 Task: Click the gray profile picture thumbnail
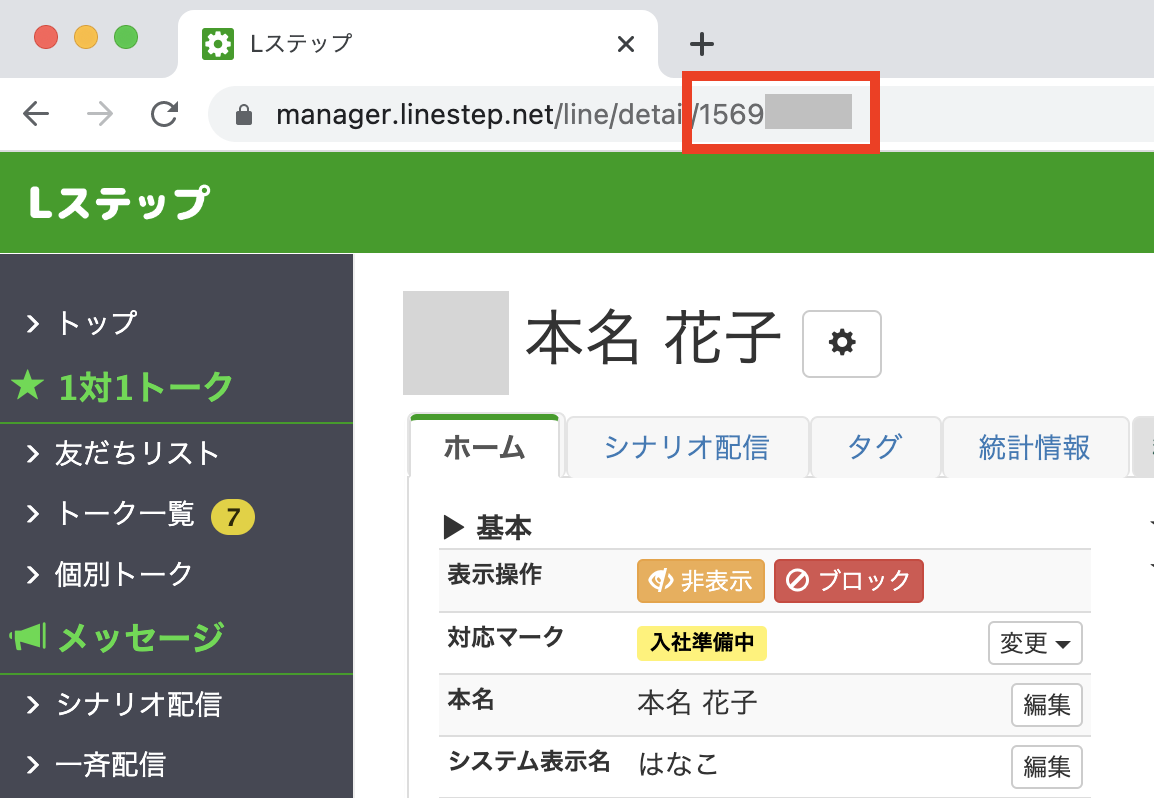pos(455,342)
